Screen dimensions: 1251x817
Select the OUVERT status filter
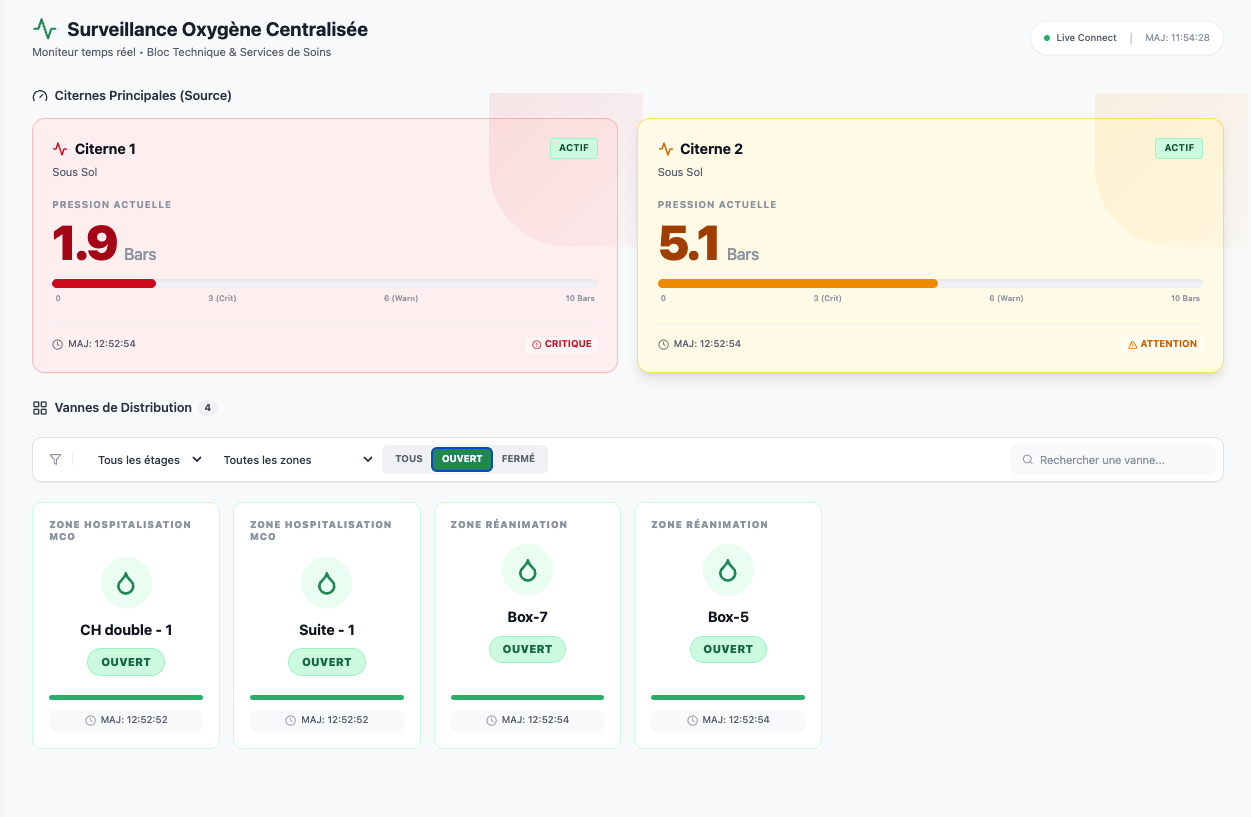(462, 459)
